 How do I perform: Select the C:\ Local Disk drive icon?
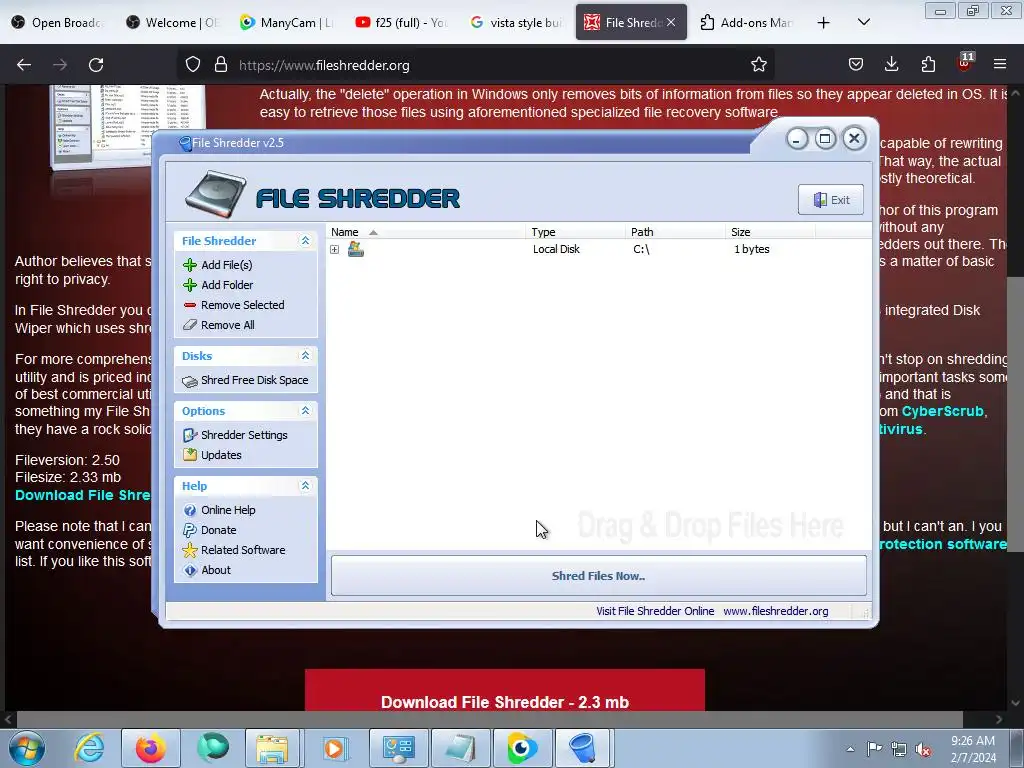pyautogui.click(x=356, y=249)
